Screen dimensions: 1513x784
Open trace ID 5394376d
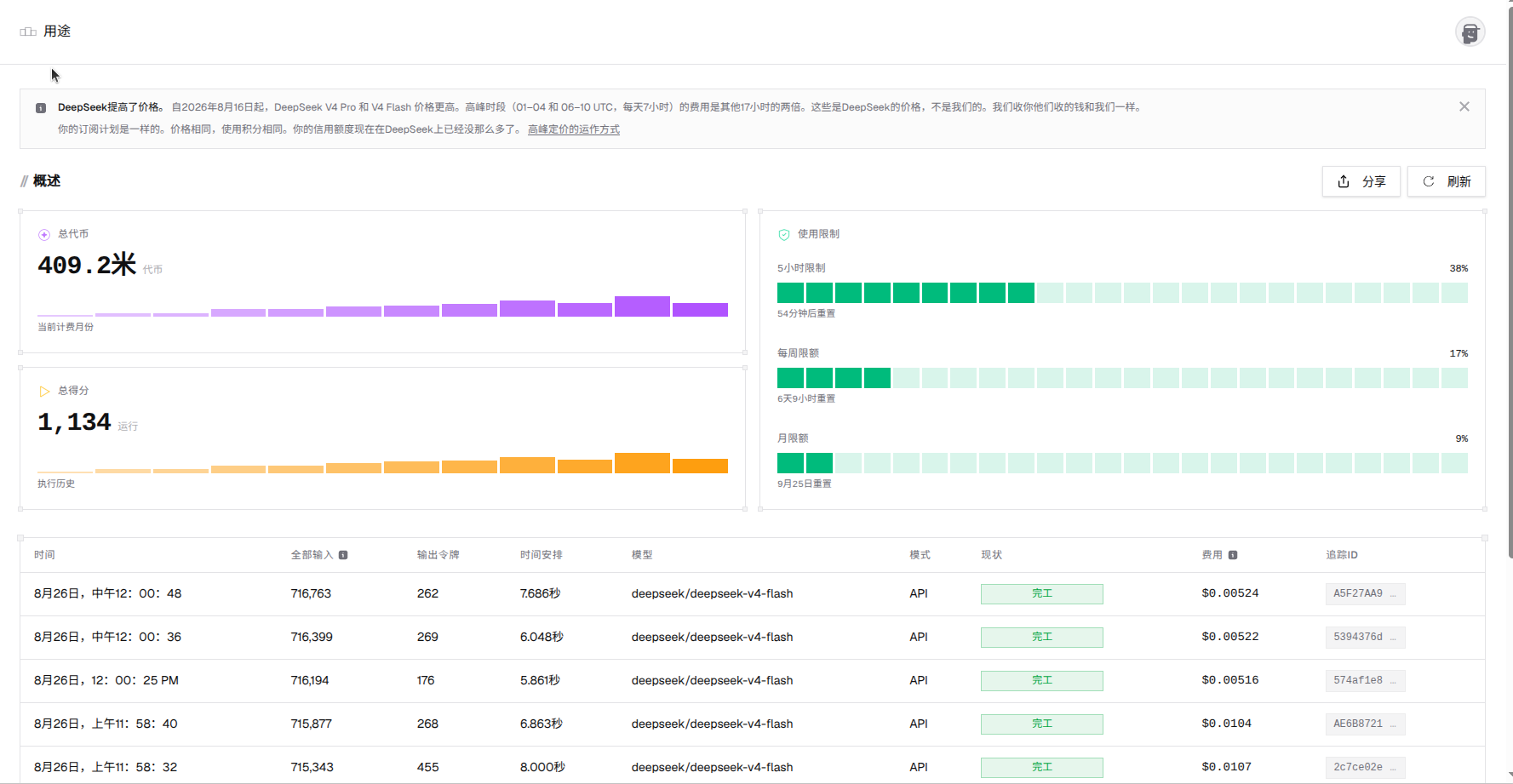[x=1365, y=637]
